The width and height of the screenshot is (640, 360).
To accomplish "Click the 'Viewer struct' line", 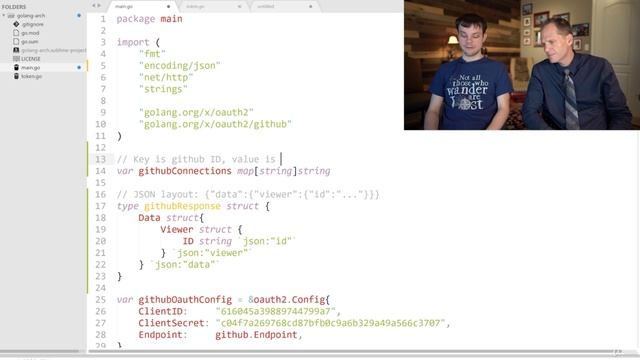I will (x=201, y=229).
